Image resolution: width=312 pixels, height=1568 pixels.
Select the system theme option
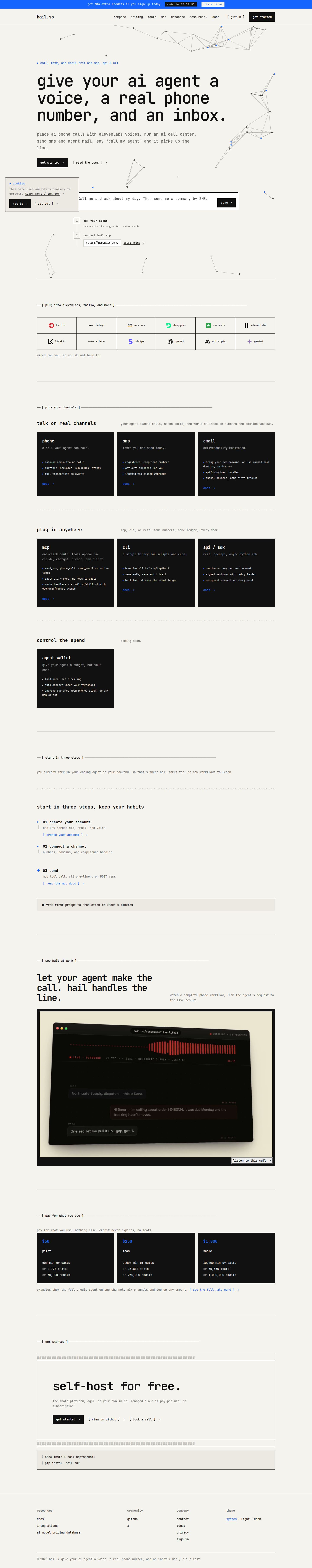[231, 1519]
